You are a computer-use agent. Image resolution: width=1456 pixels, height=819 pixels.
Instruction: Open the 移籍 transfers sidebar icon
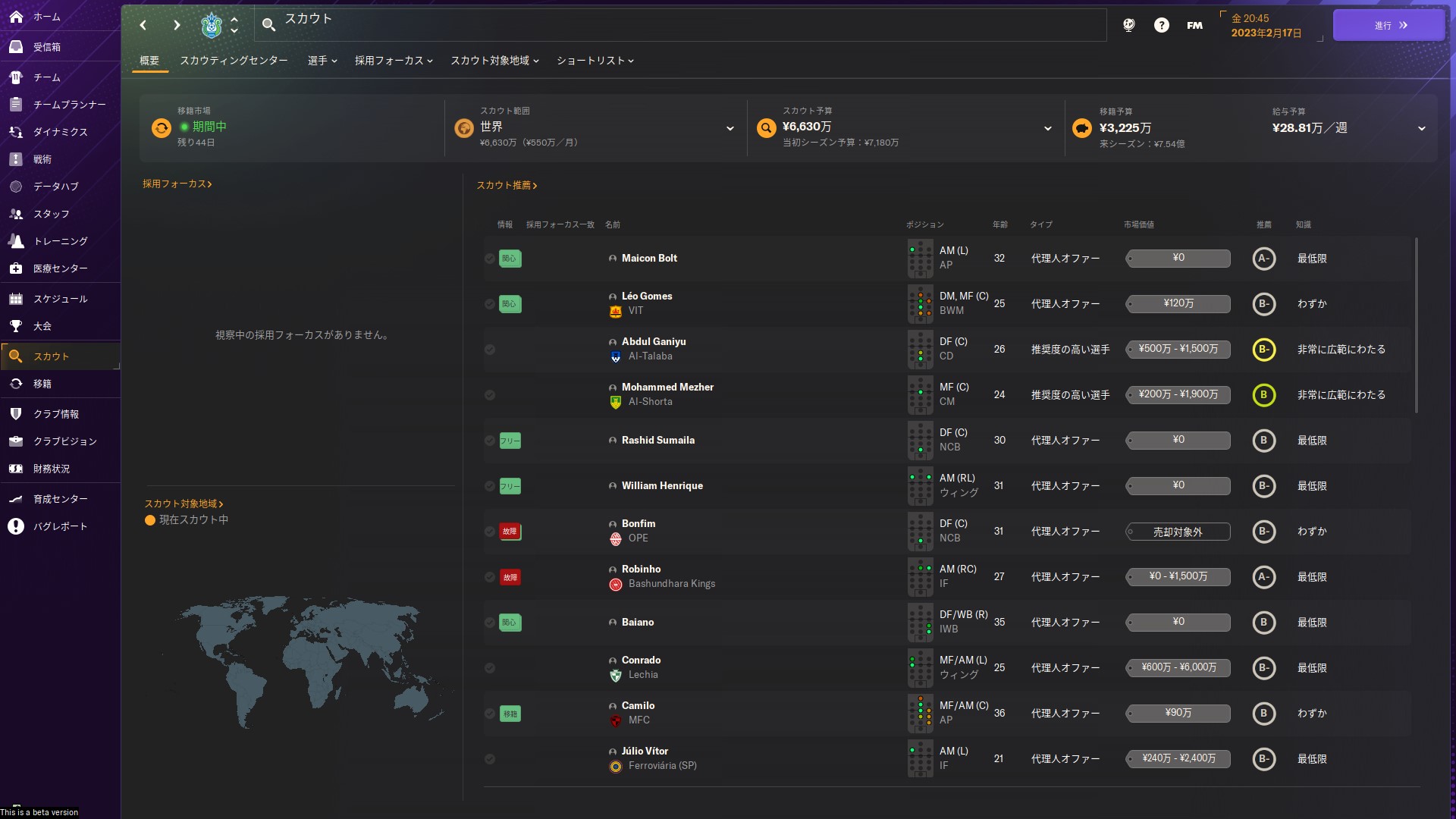(x=16, y=384)
